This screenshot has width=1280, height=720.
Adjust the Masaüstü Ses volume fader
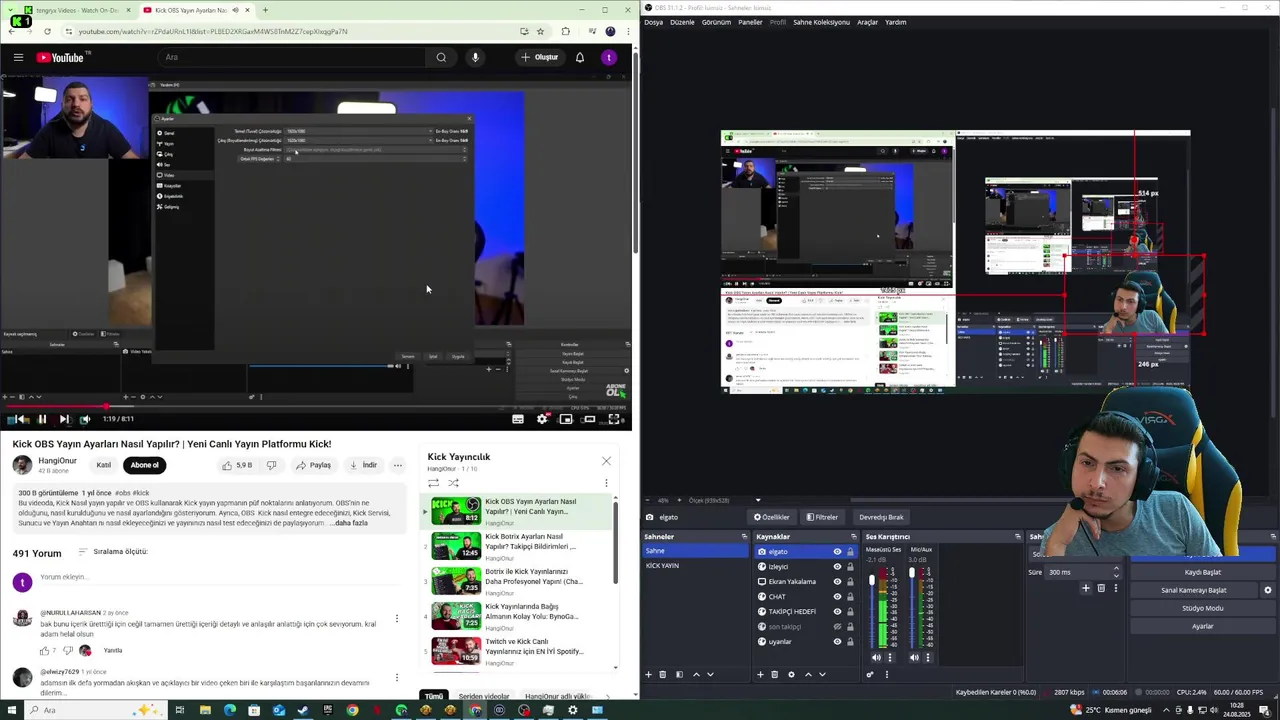871,581
